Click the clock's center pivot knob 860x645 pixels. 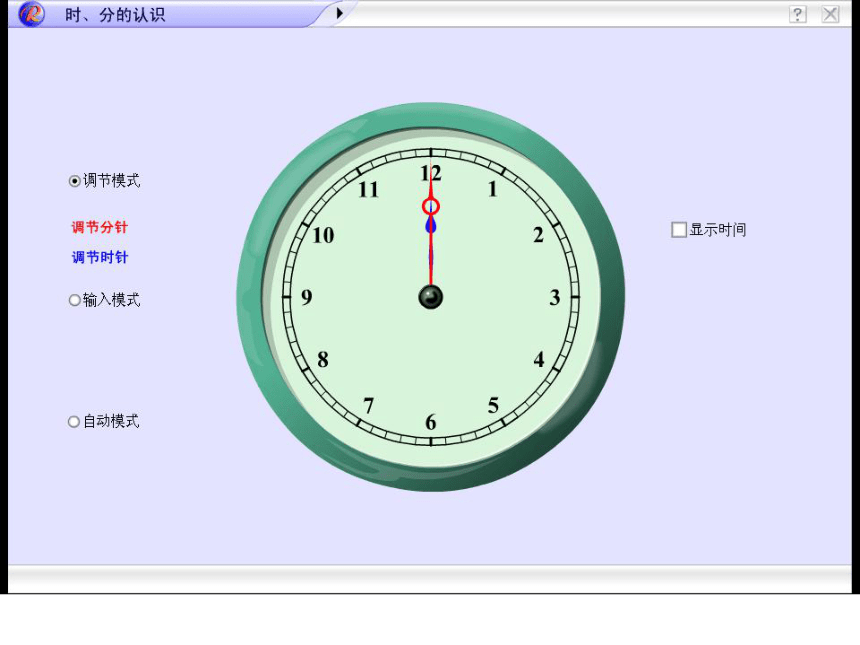tap(431, 297)
